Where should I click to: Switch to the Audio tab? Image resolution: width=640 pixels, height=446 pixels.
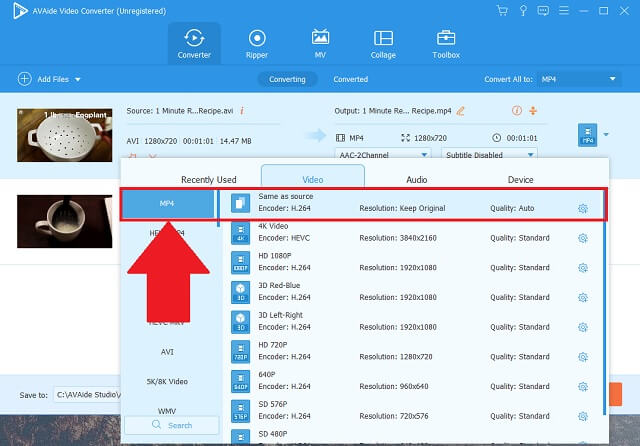[416, 180]
